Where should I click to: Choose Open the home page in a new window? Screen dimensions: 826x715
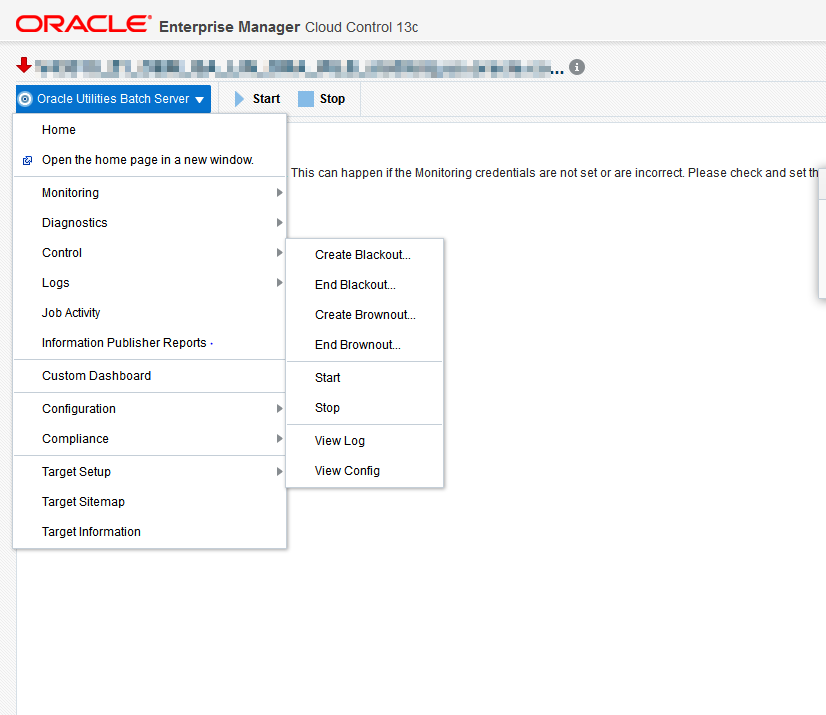point(150,160)
